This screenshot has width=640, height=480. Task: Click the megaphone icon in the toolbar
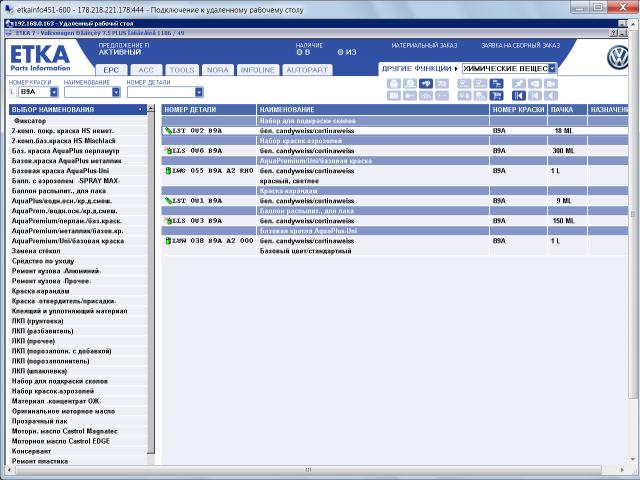426,84
